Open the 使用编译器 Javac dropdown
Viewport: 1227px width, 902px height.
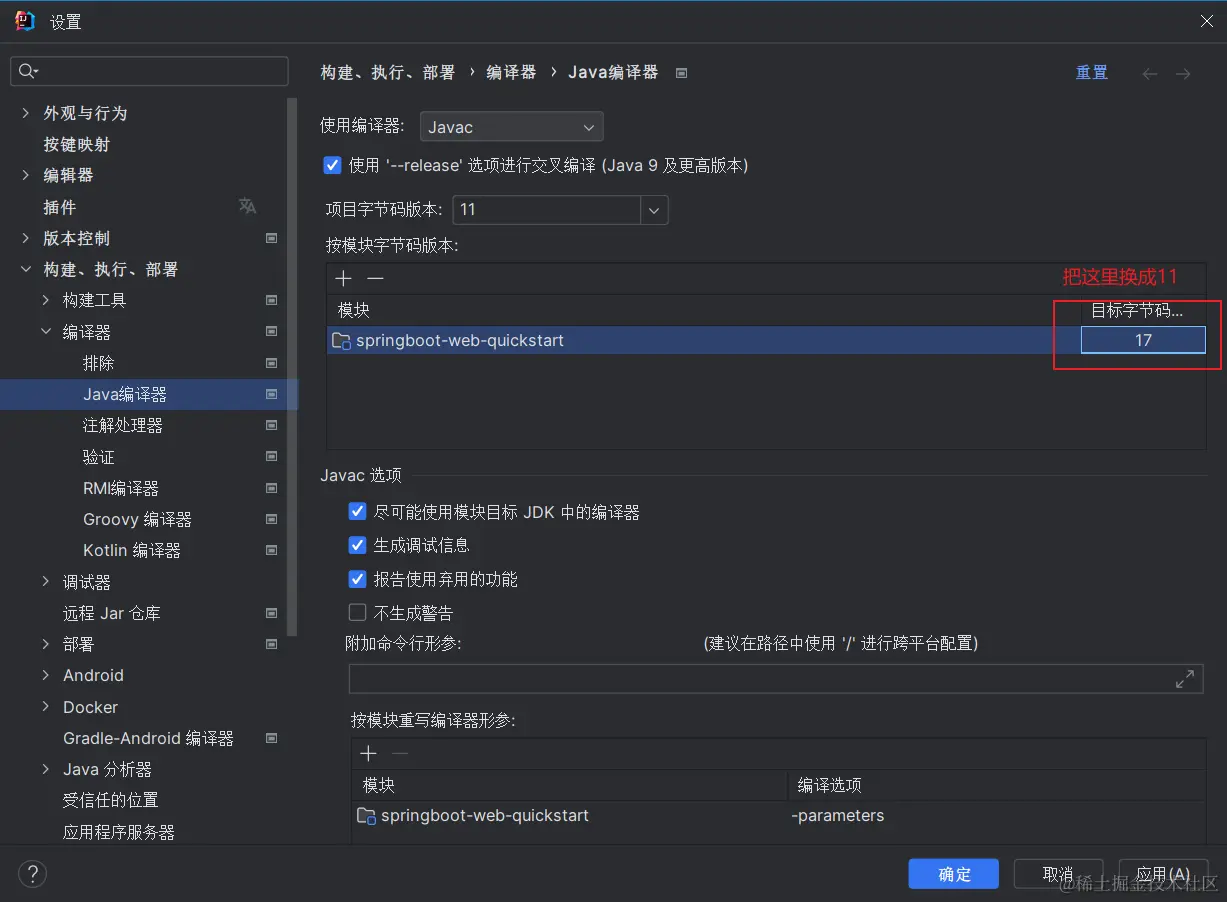(x=511, y=127)
